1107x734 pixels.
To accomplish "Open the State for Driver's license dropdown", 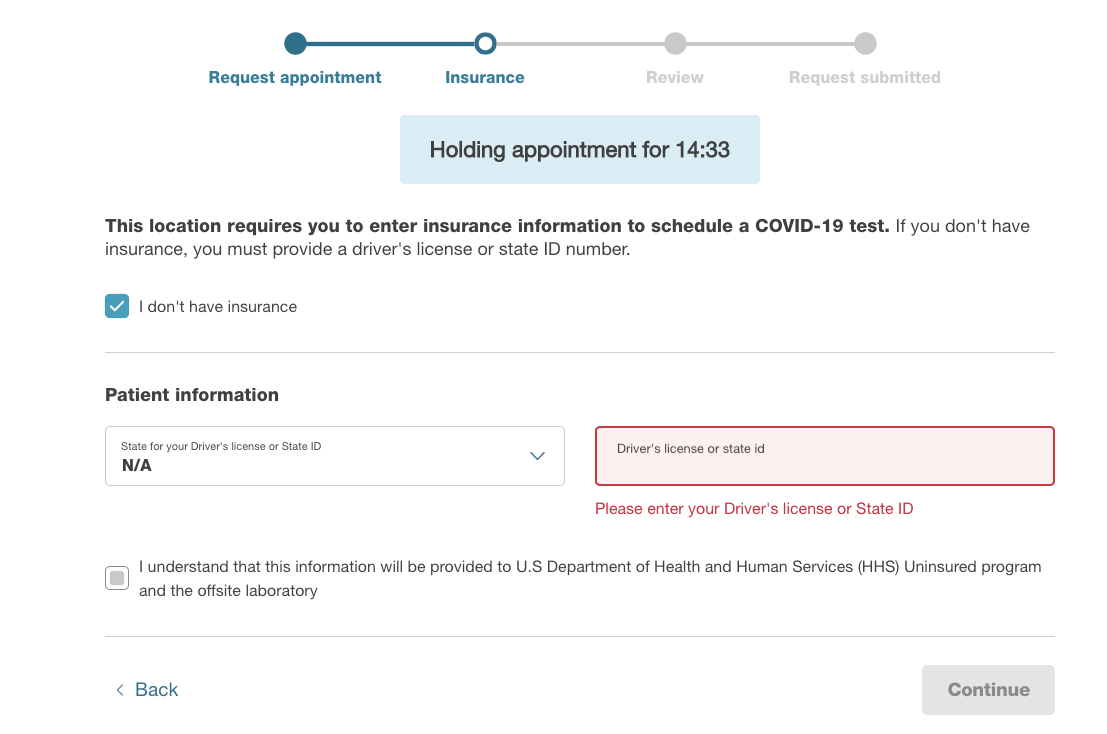I will click(x=335, y=456).
